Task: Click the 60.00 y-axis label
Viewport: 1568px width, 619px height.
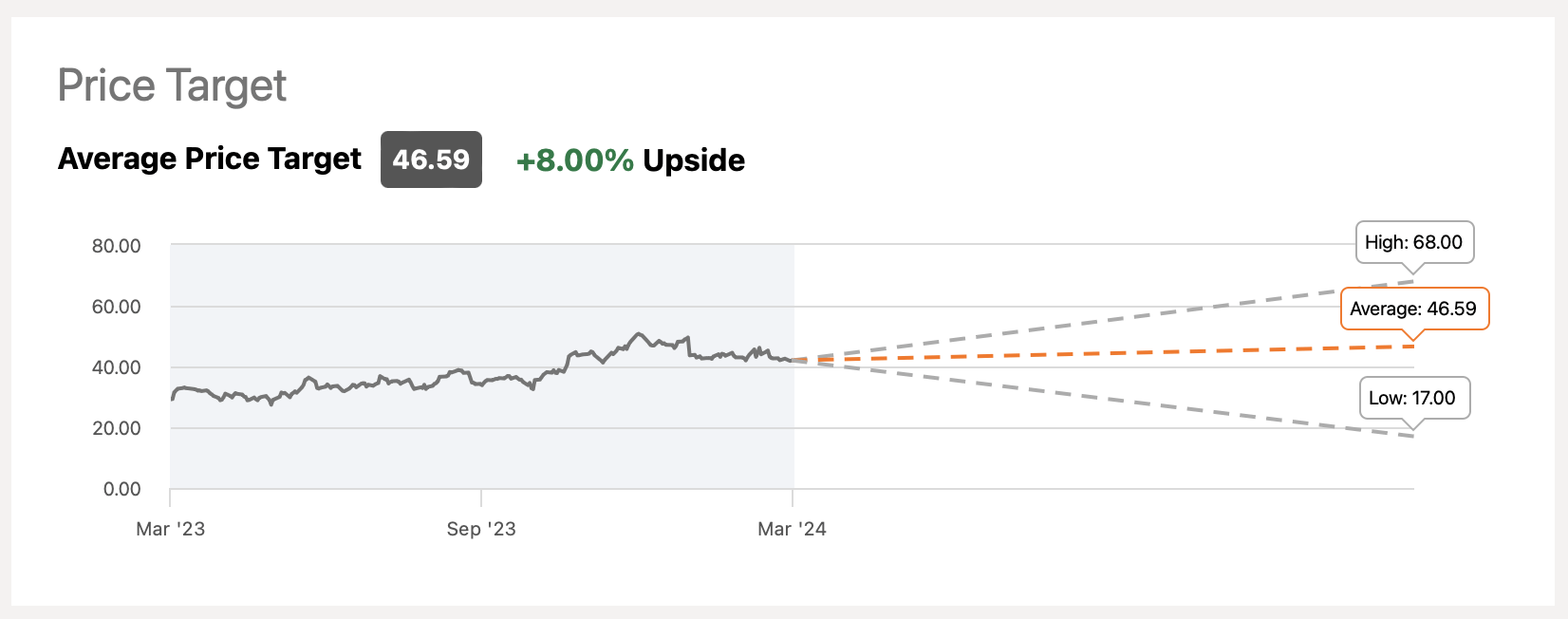Action: (116, 307)
